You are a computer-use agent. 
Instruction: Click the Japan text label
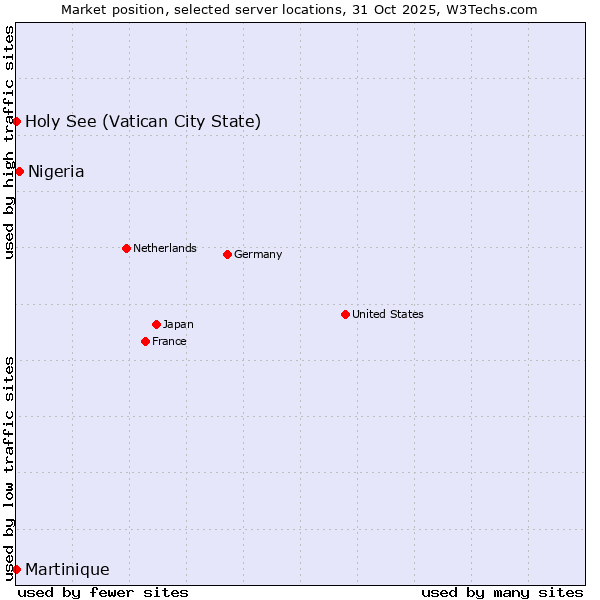click(178, 324)
